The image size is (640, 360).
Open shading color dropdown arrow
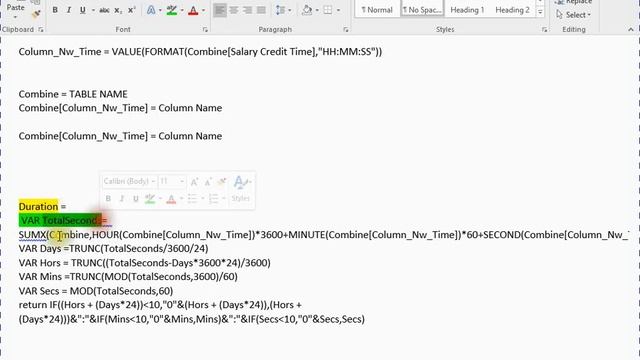point(317,10)
